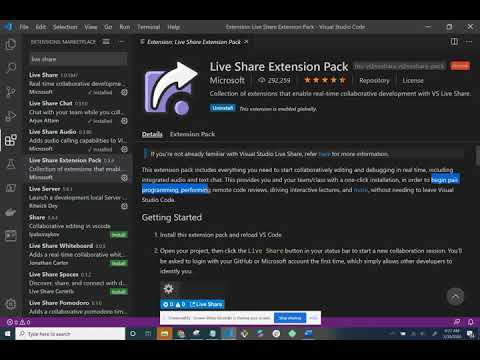Open the View menu

tap(91, 27)
